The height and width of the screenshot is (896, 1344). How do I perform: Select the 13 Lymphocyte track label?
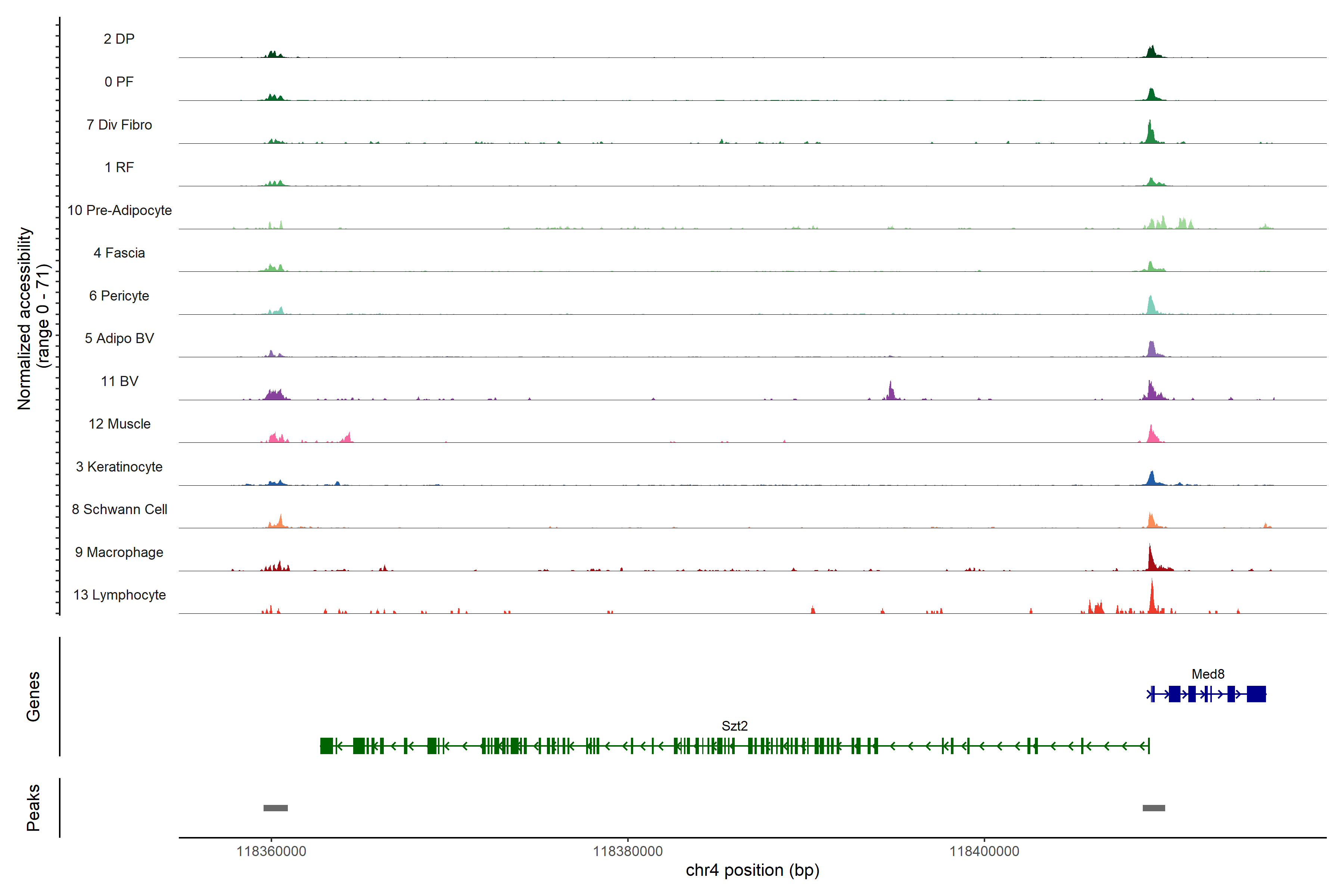tap(119, 595)
